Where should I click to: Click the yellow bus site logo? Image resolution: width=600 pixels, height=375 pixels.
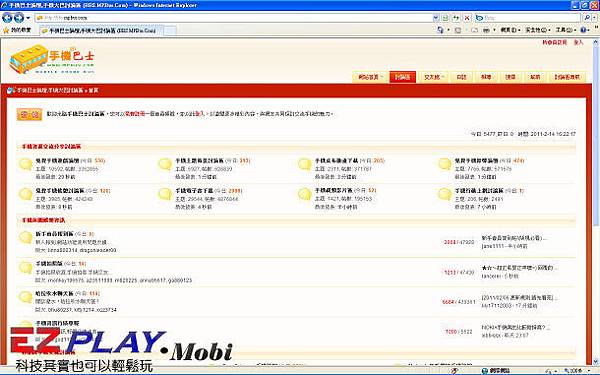pos(52,59)
